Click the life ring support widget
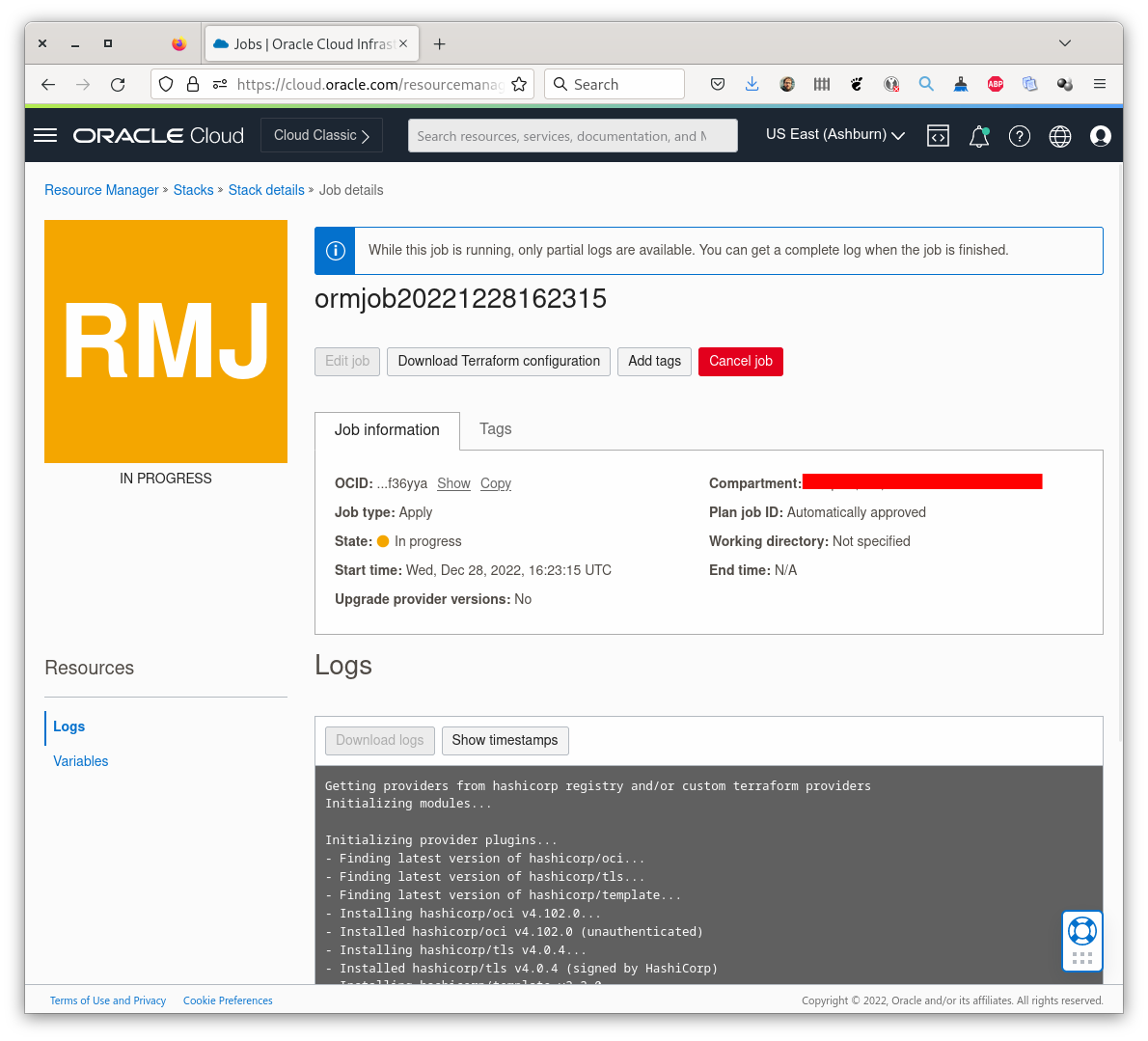This screenshot has width=1148, height=1041. click(1081, 931)
